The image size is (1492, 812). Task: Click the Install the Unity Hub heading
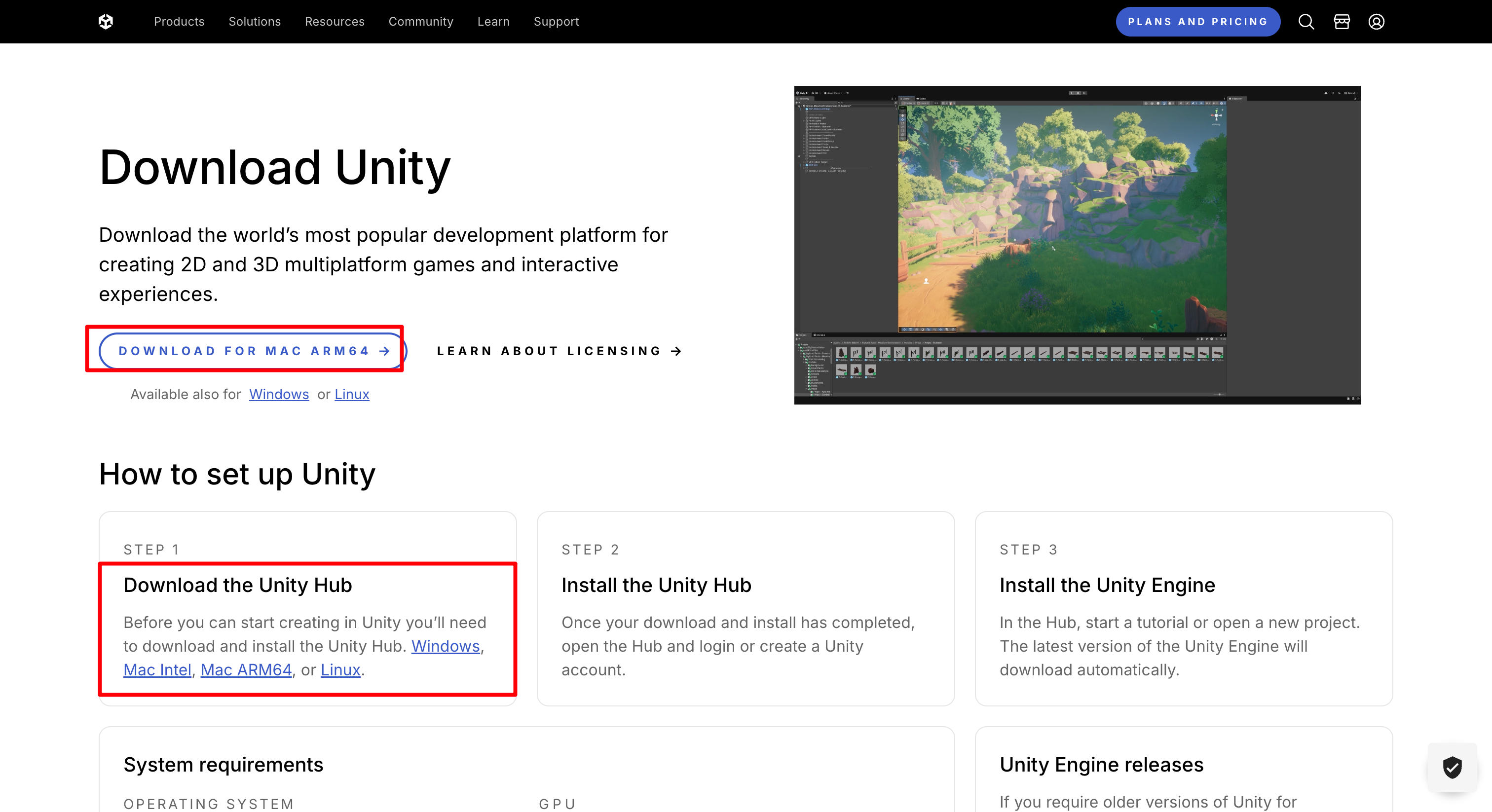pos(656,585)
